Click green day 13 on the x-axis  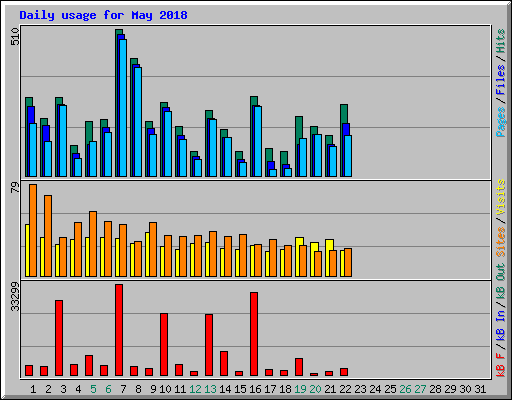coord(210,389)
